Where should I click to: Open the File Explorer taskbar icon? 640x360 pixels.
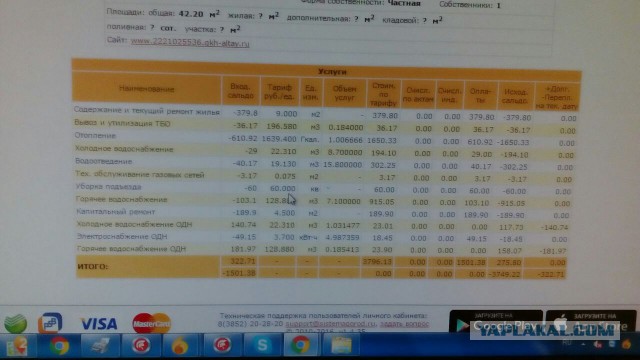pos(342,346)
